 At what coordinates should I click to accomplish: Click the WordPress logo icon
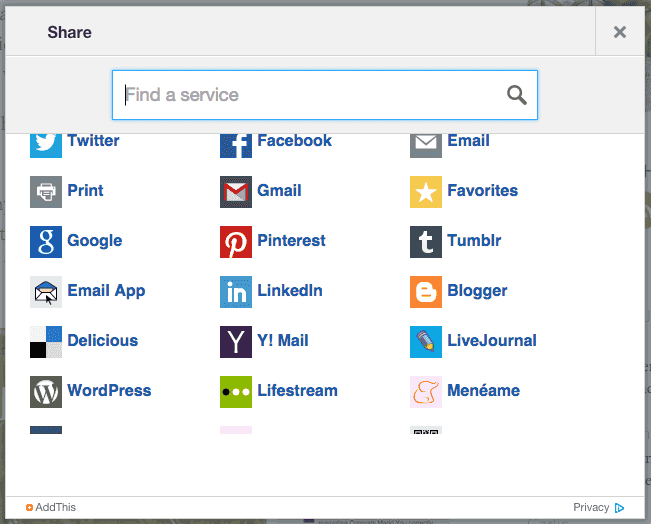pyautogui.click(x=46, y=392)
